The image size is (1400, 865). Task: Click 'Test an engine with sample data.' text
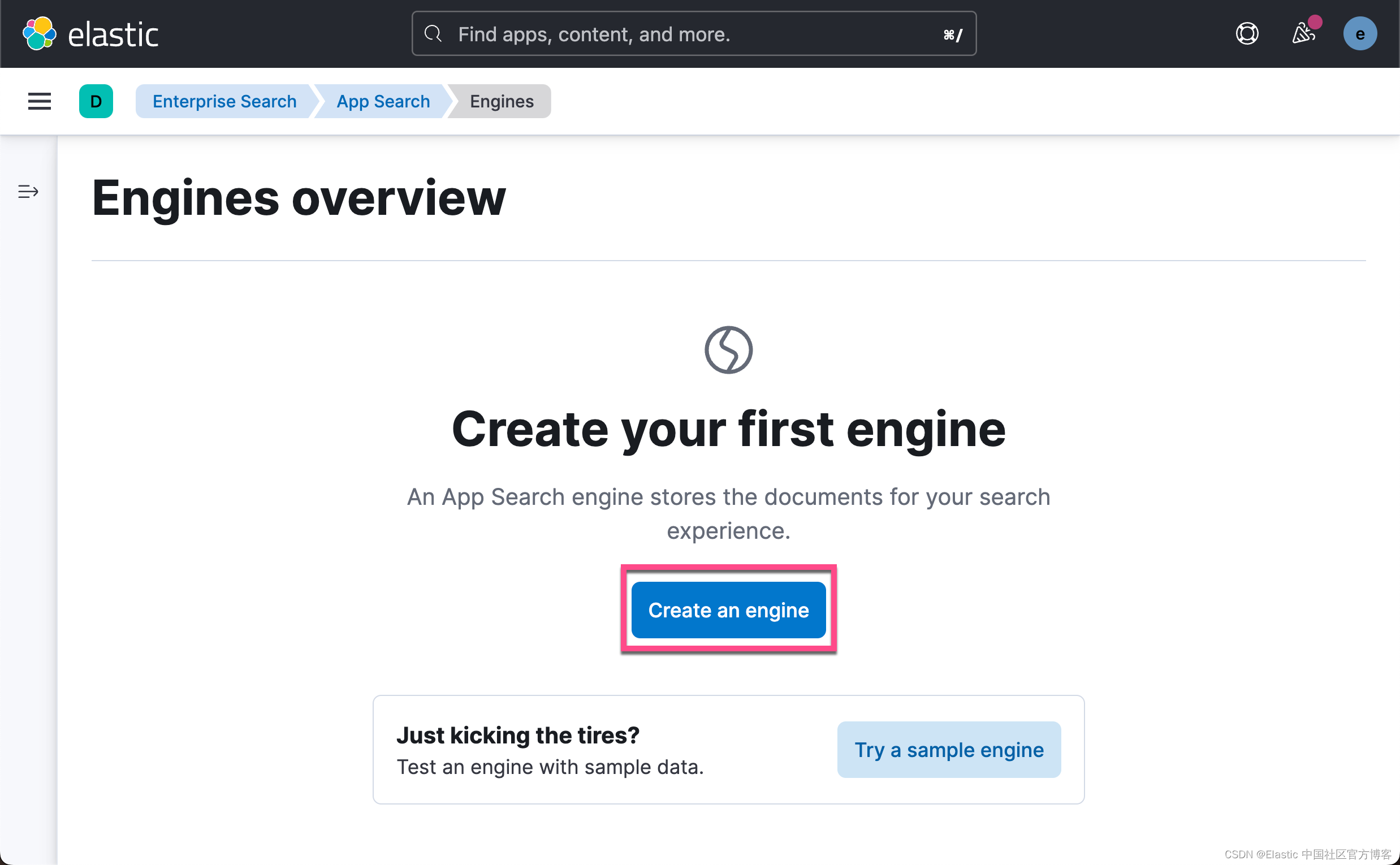(x=550, y=767)
